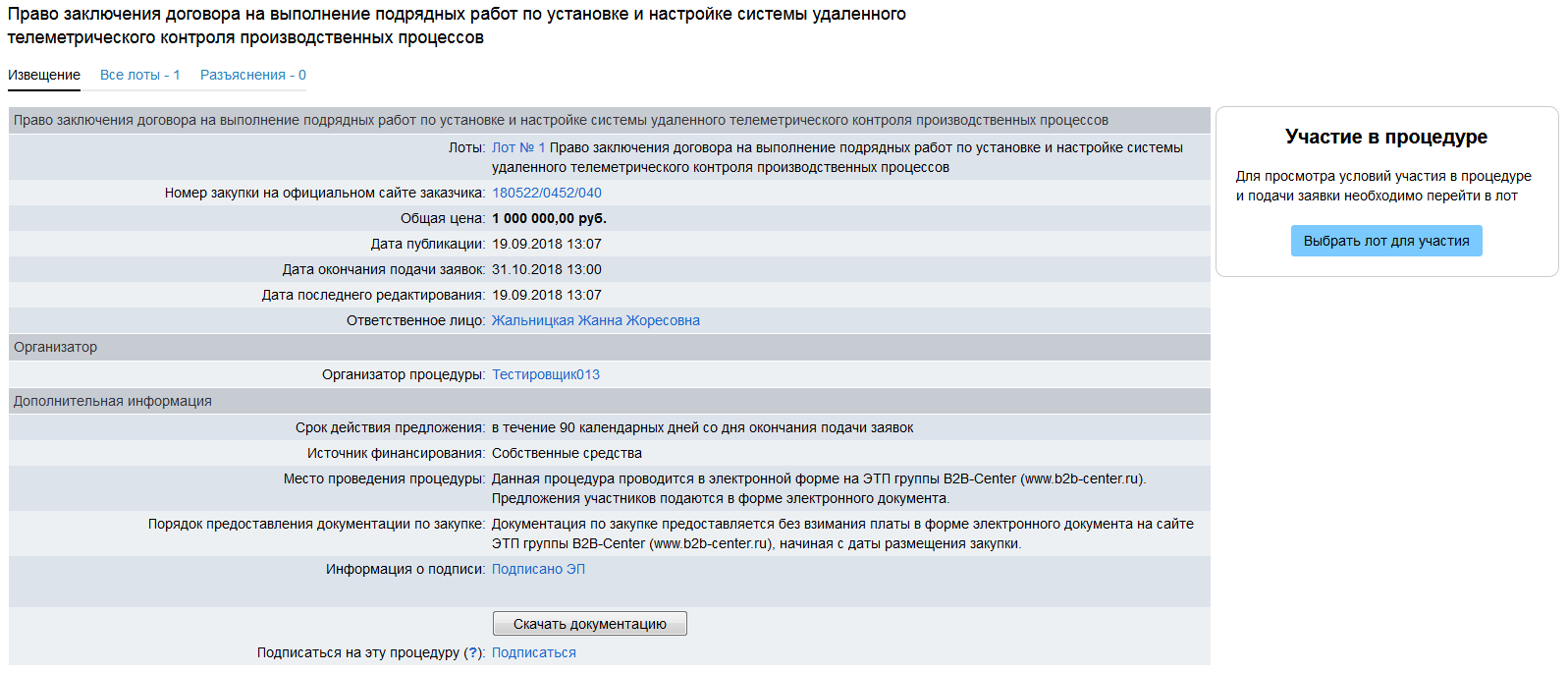Open purchase number 180522/0452/040 link

(x=546, y=193)
